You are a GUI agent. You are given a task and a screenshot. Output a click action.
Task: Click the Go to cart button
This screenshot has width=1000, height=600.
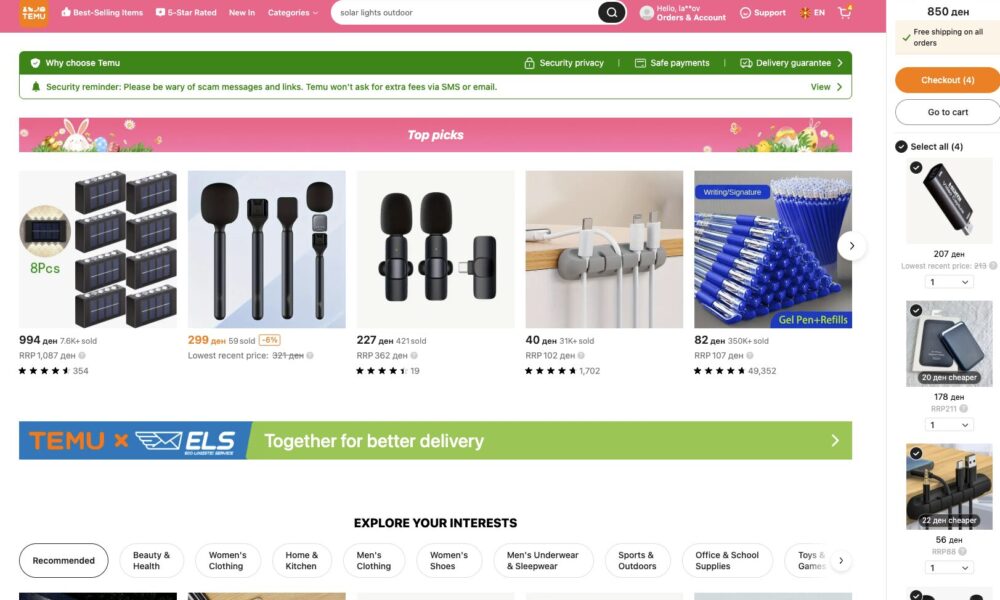coord(948,112)
